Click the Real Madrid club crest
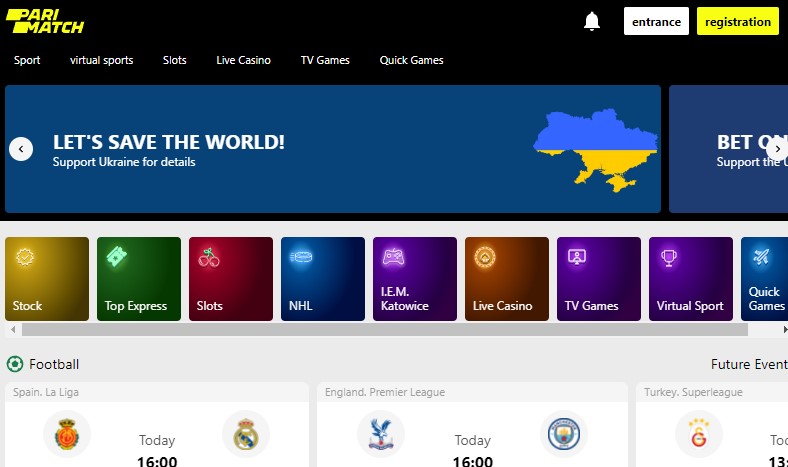This screenshot has width=788, height=467. (x=246, y=434)
